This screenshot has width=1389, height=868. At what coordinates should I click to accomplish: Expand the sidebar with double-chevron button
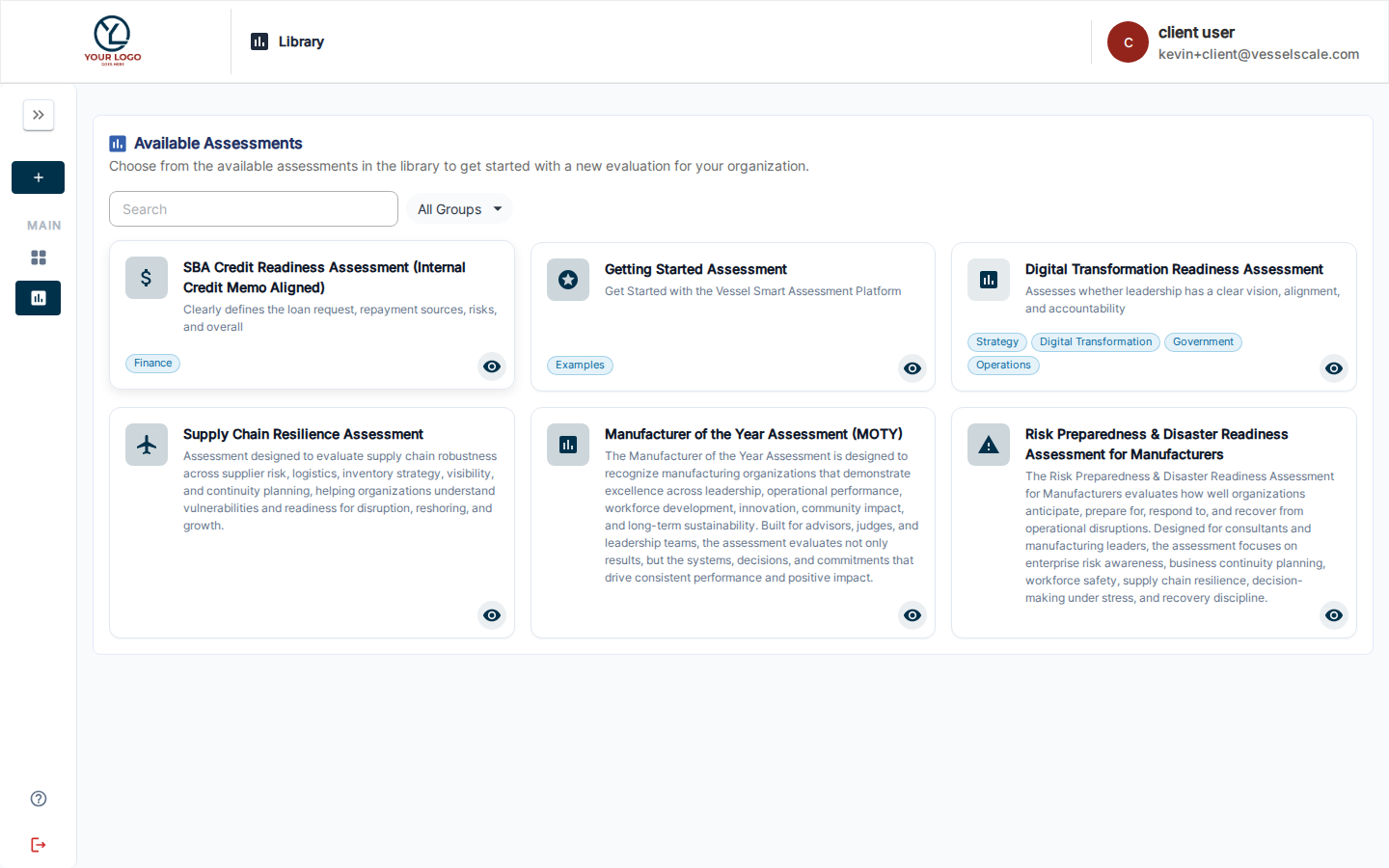click(39, 115)
